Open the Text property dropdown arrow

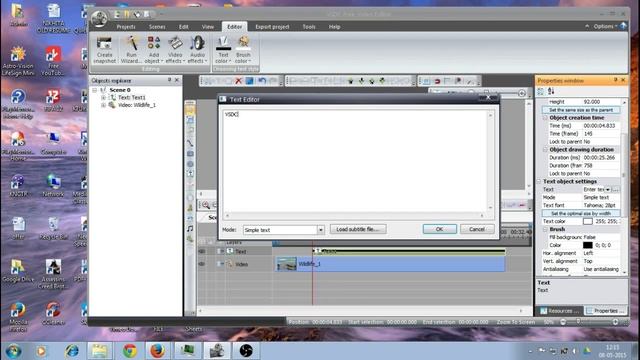pyautogui.click(x=608, y=189)
